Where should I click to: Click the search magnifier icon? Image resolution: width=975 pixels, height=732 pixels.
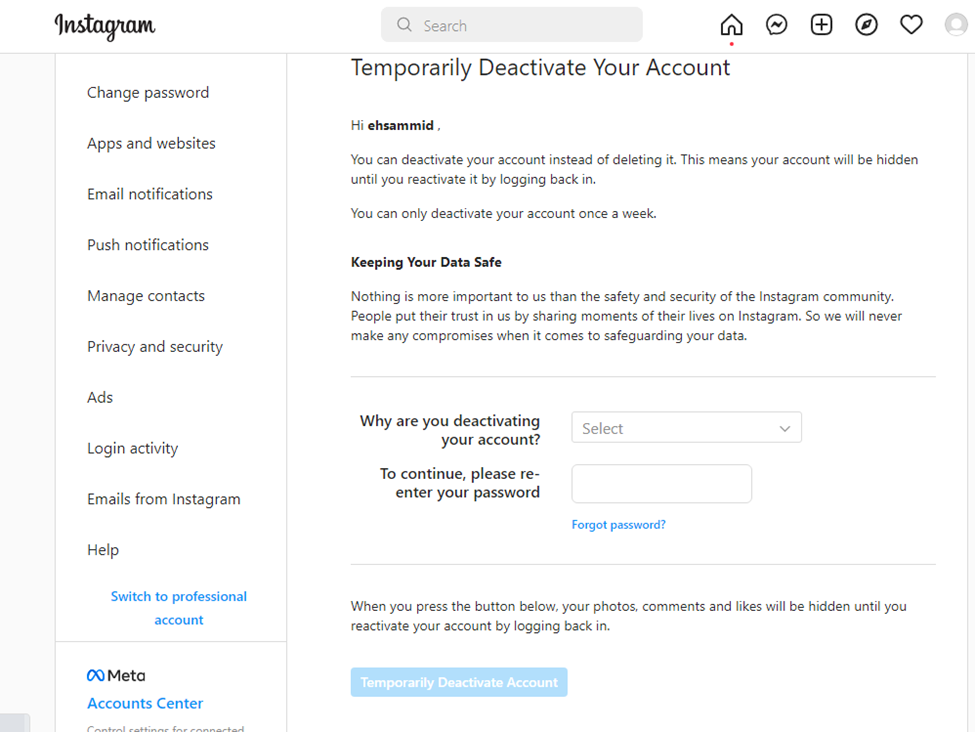point(404,25)
